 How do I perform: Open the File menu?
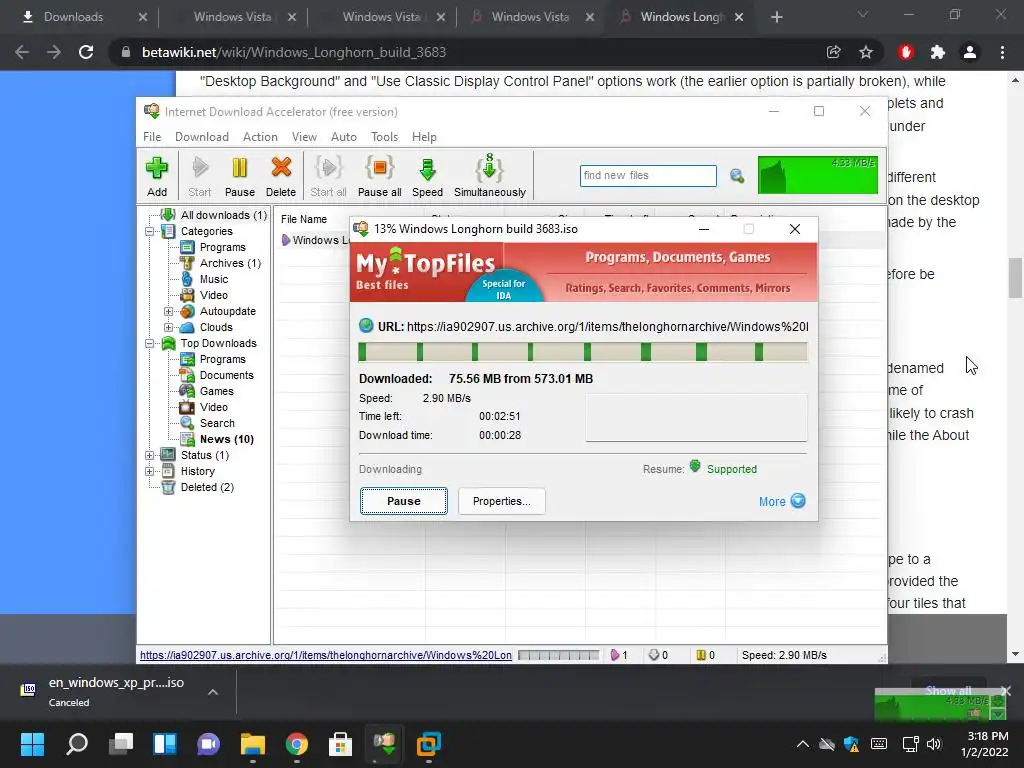(x=152, y=136)
